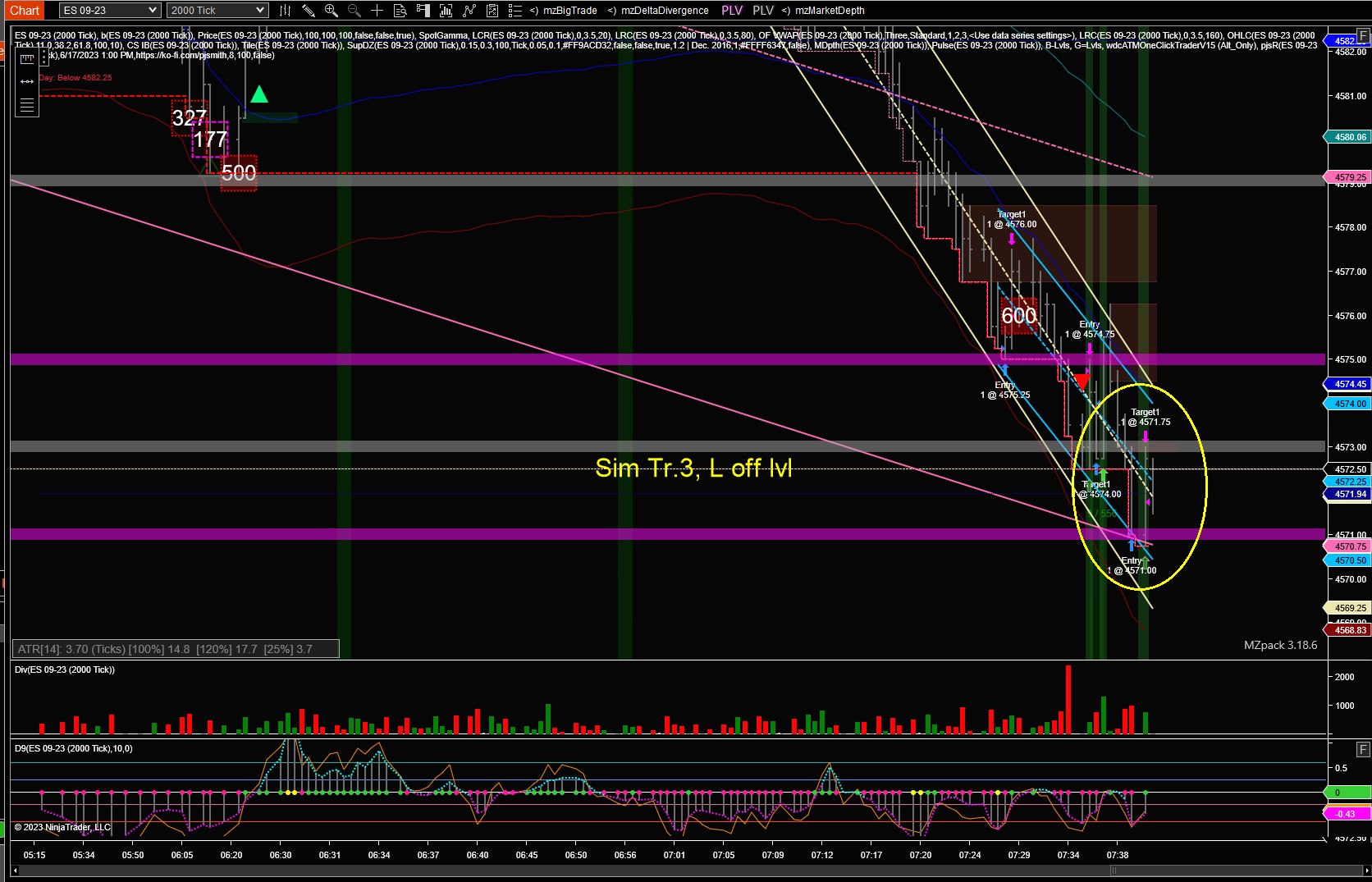Open the Strategies line graph icon
The width and height of the screenshot is (1372, 882).
[x=469, y=11]
